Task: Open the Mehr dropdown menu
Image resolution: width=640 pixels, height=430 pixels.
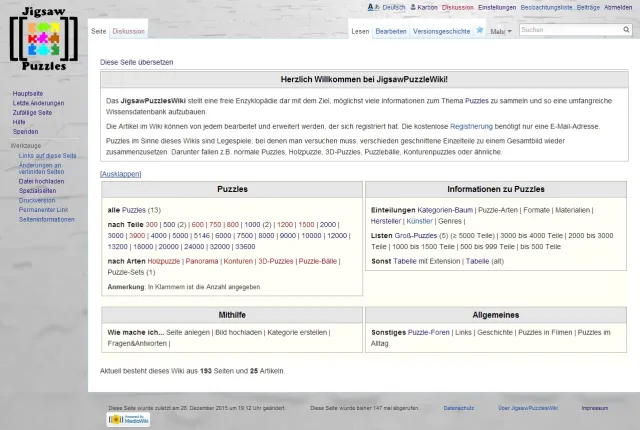Action: 501,31
